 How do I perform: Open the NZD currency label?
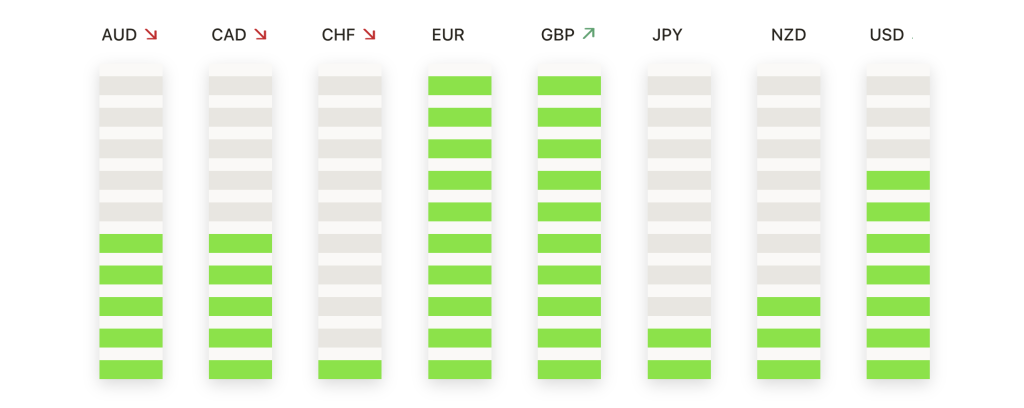(788, 35)
